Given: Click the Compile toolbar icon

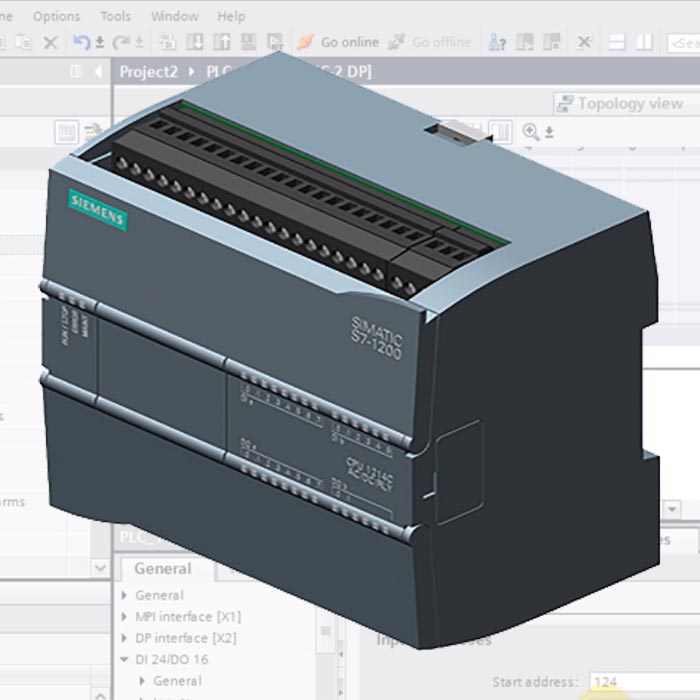Looking at the screenshot, I should (168, 42).
